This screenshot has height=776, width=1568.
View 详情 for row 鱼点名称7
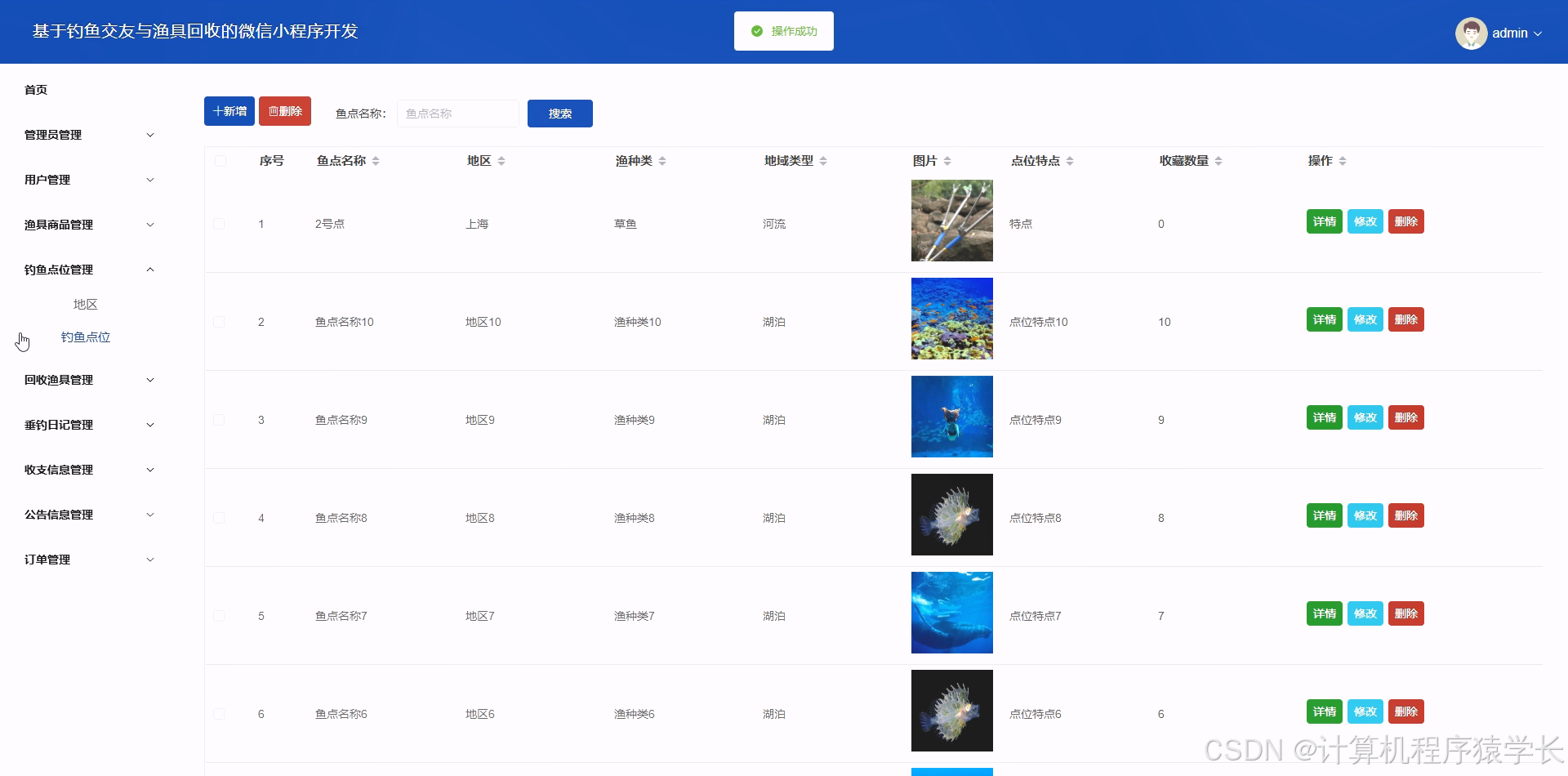(x=1325, y=613)
